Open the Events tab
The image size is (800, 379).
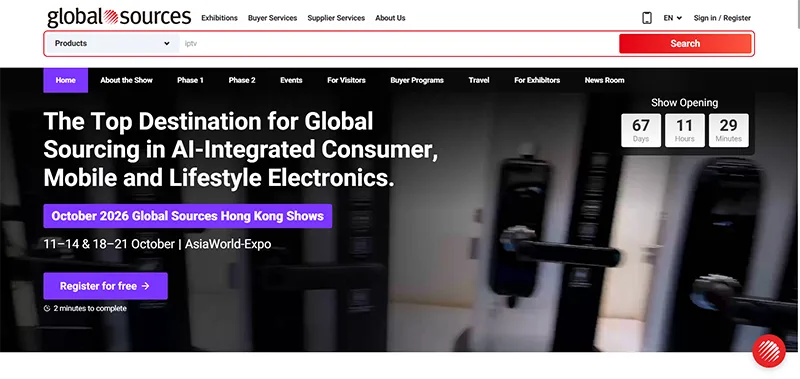291,80
